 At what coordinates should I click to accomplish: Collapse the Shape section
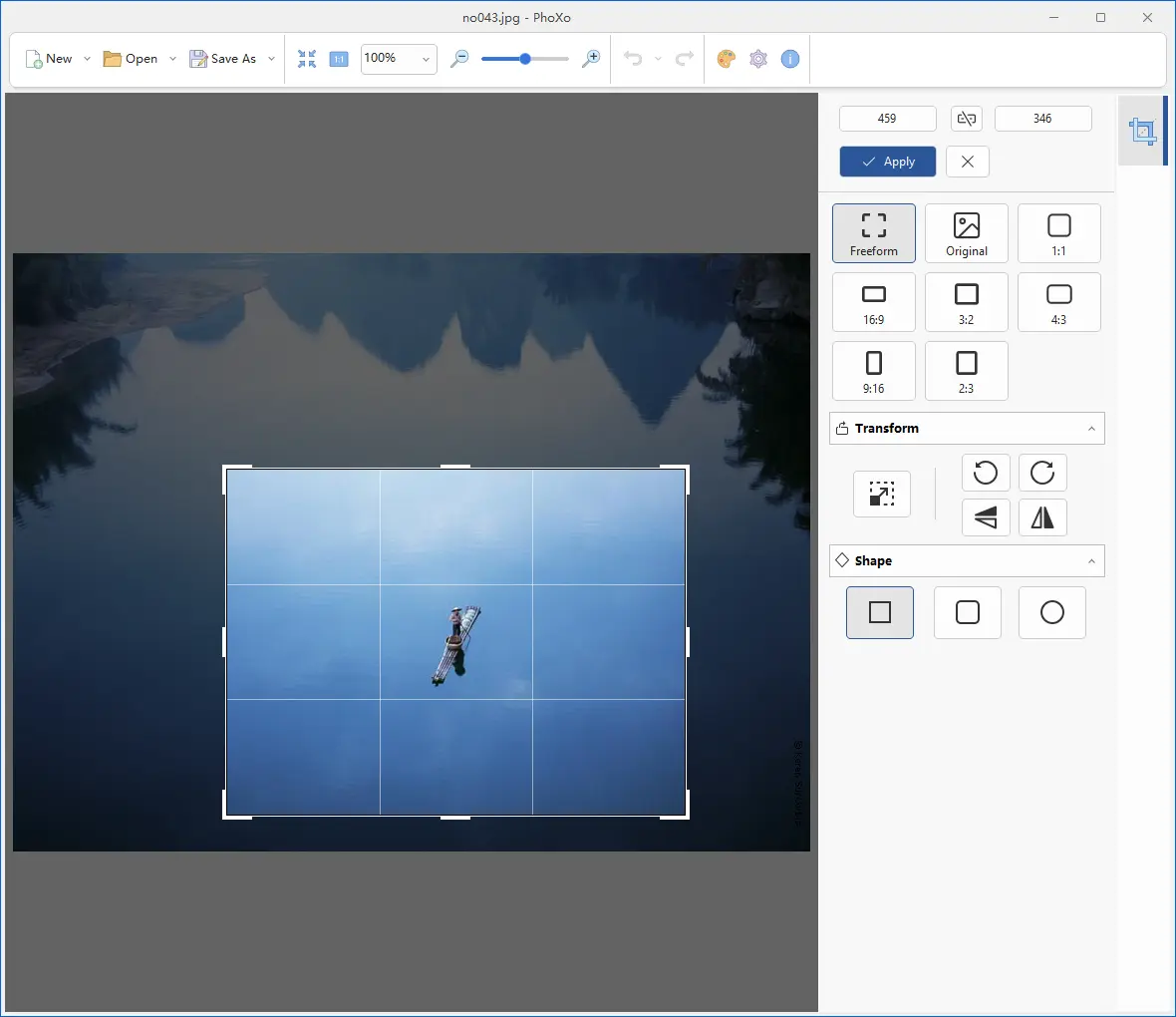(x=1091, y=560)
